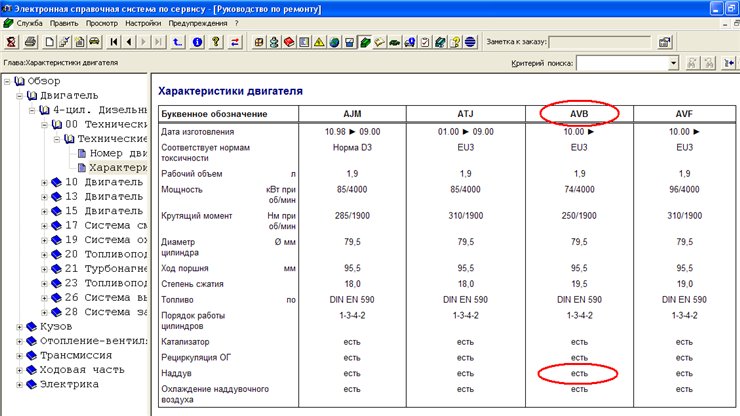Click the globe icon in toolbar
The image size is (740, 416).
pyautogui.click(x=334, y=42)
